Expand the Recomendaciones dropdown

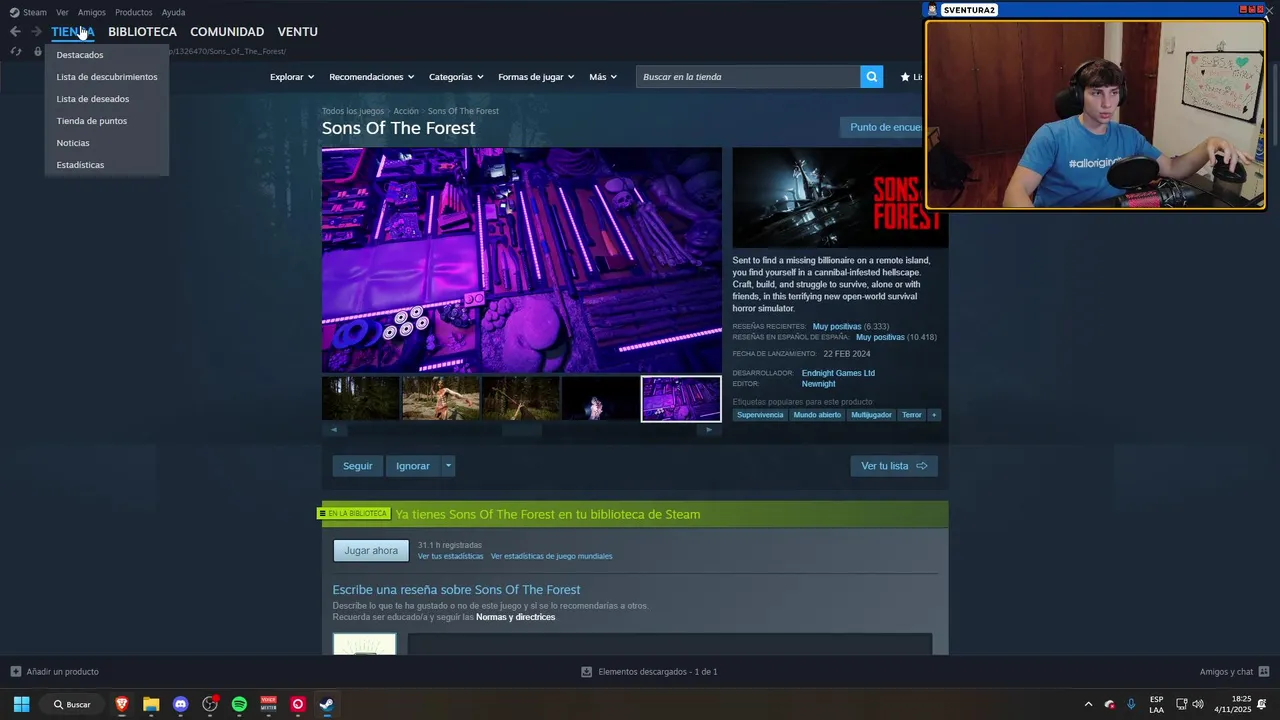point(372,77)
